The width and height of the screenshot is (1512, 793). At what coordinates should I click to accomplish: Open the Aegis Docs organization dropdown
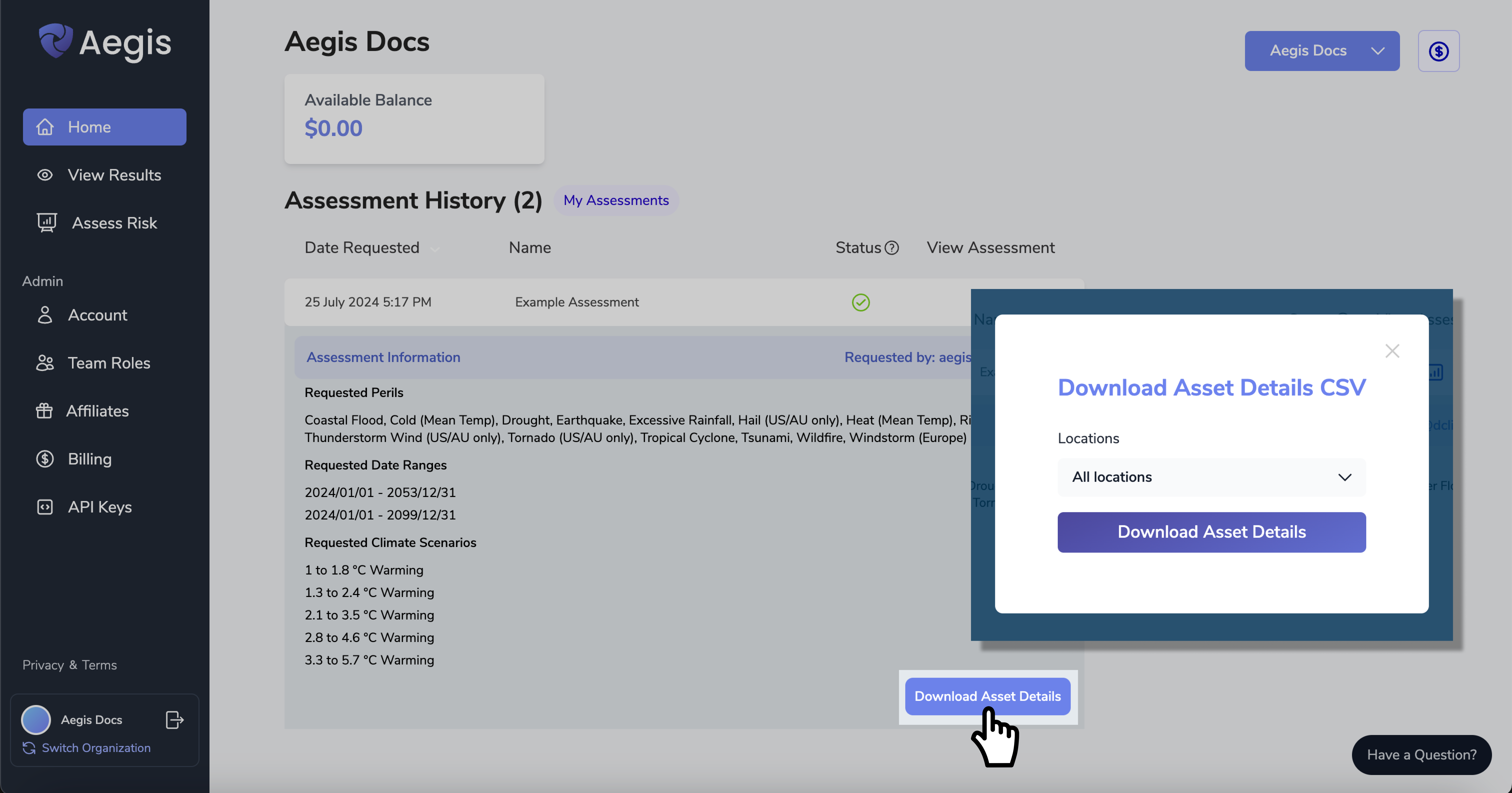coord(1322,51)
